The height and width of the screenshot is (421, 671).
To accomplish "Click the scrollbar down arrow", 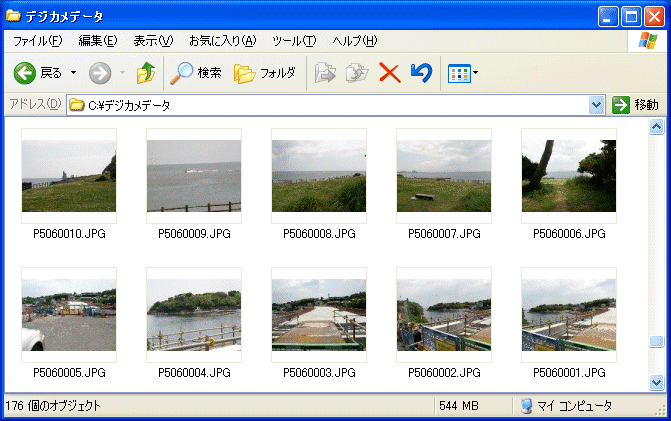I will [x=656, y=382].
